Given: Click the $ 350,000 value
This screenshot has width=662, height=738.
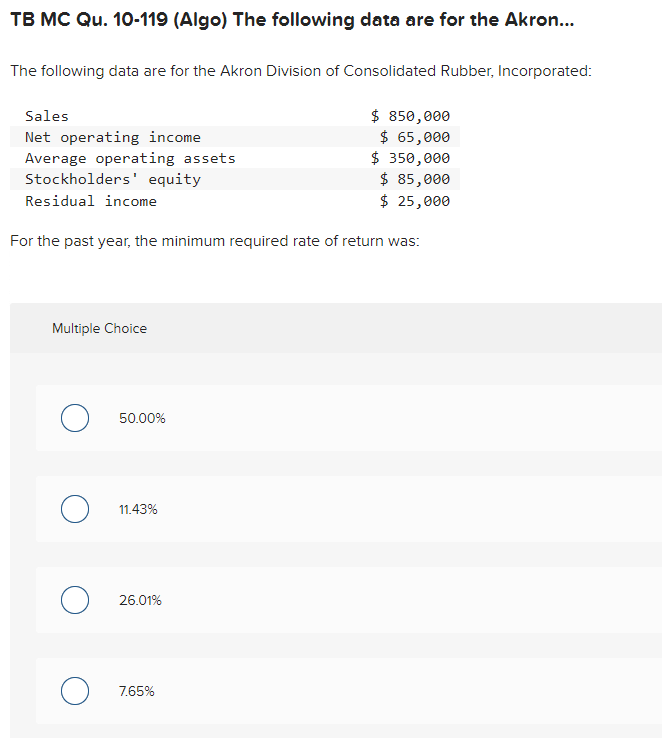Looking at the screenshot, I should pyautogui.click(x=410, y=158).
